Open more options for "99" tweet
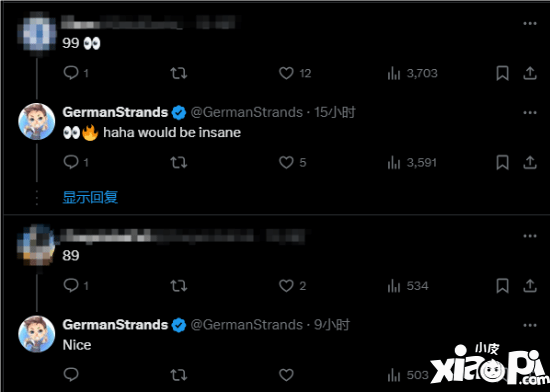The width and height of the screenshot is (550, 392). pos(530,23)
